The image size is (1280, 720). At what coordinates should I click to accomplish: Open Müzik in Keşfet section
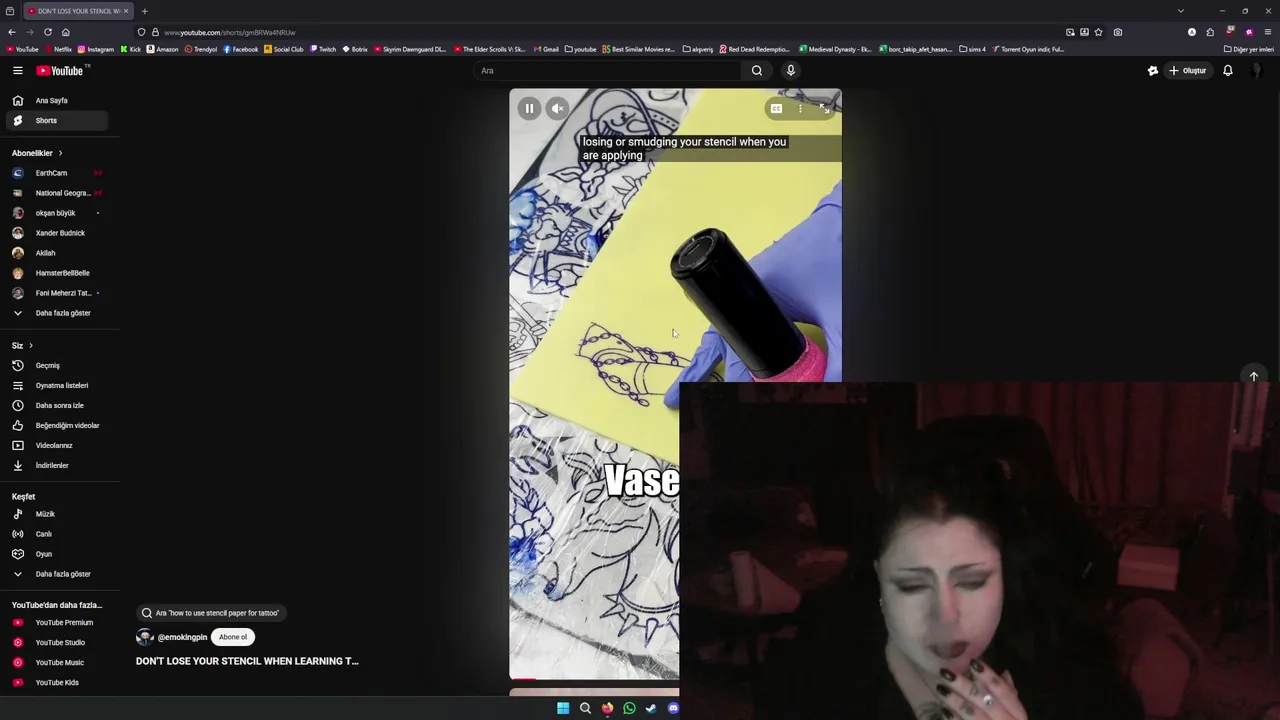coord(55,514)
